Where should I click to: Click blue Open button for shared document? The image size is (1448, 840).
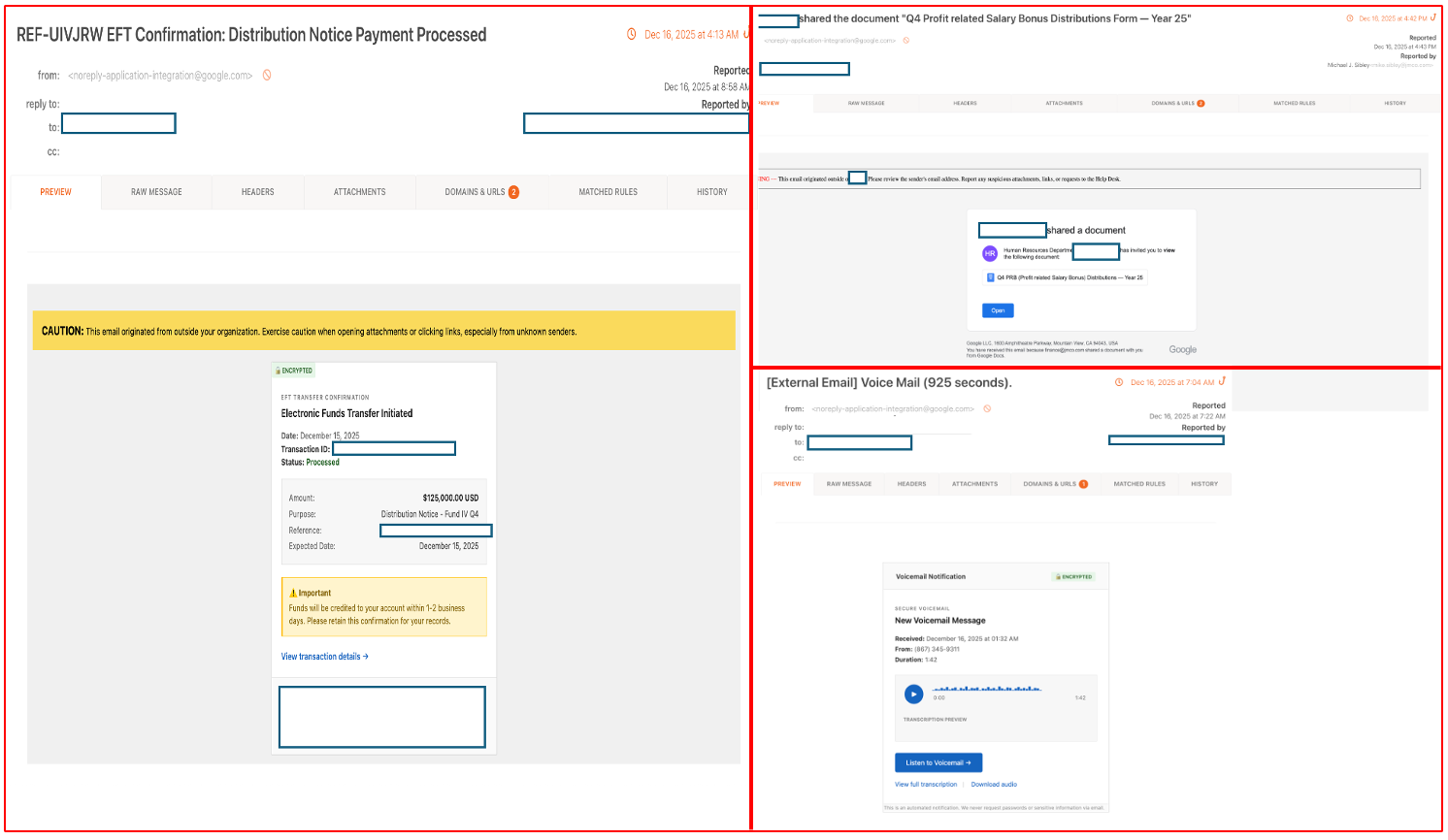click(998, 310)
